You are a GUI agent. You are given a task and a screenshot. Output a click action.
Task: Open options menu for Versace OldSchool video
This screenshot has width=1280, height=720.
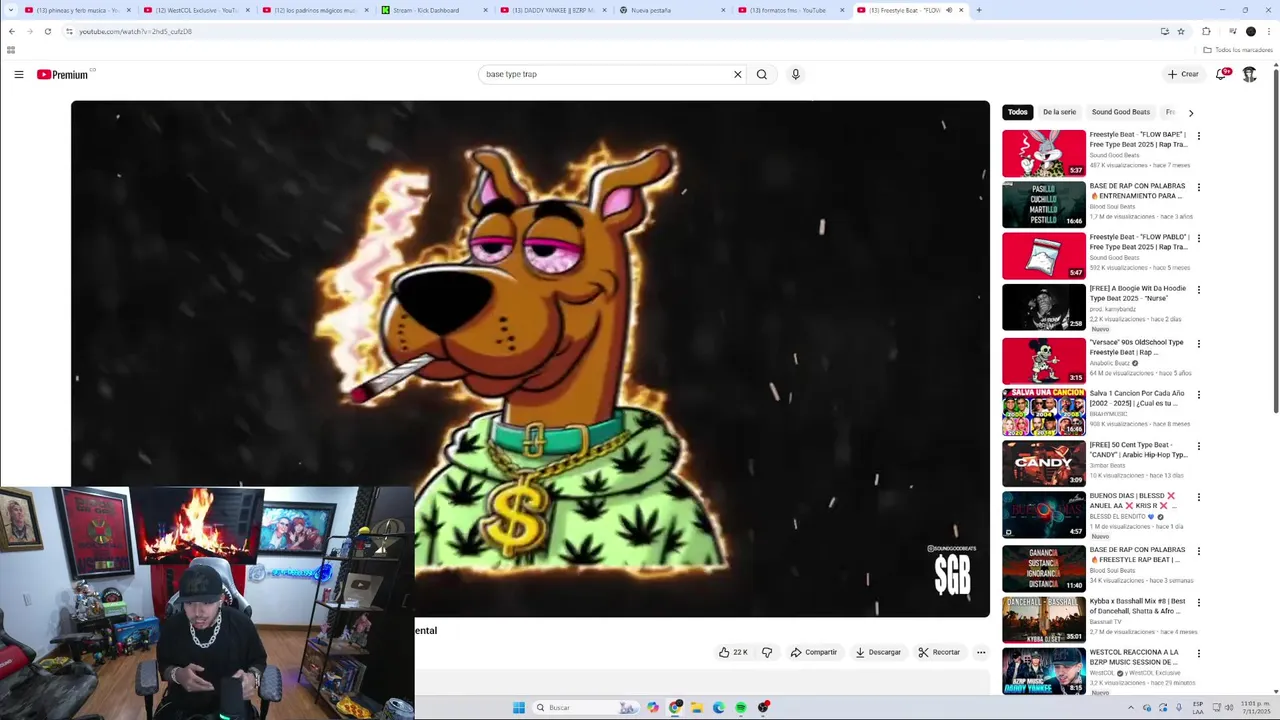1198,344
